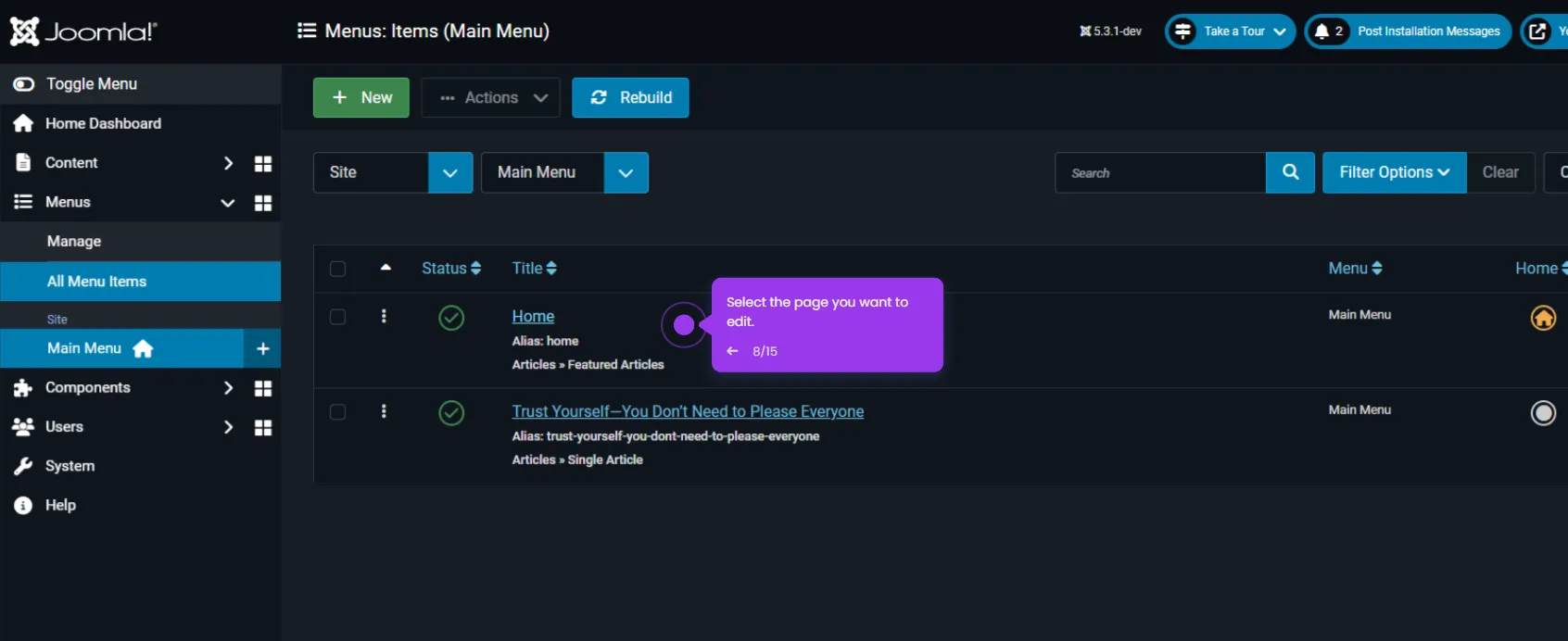
Task: Sort by Menu column
Action: coord(1356,268)
